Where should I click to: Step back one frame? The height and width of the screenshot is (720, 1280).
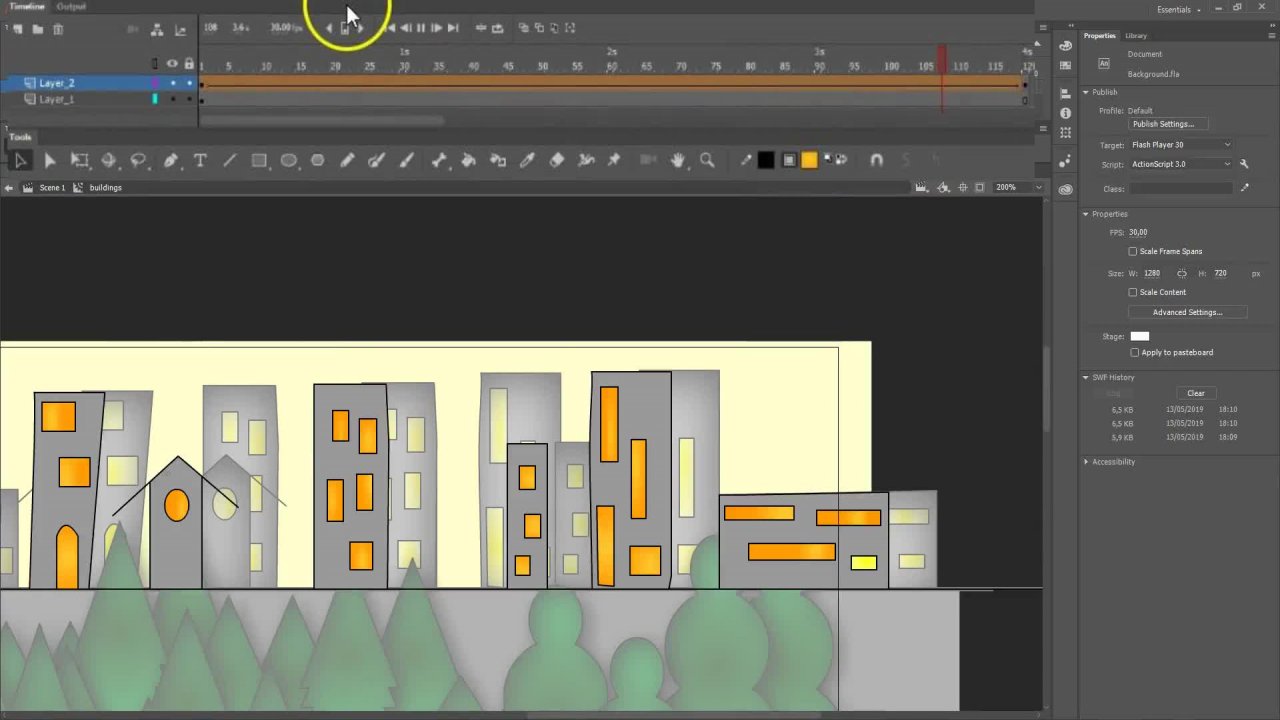pyautogui.click(x=405, y=28)
